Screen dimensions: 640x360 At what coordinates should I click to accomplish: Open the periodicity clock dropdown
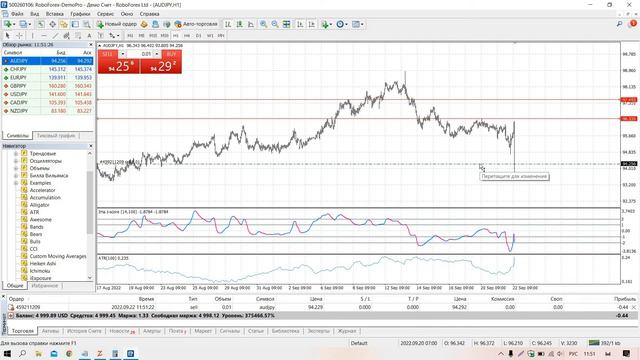click(342, 24)
